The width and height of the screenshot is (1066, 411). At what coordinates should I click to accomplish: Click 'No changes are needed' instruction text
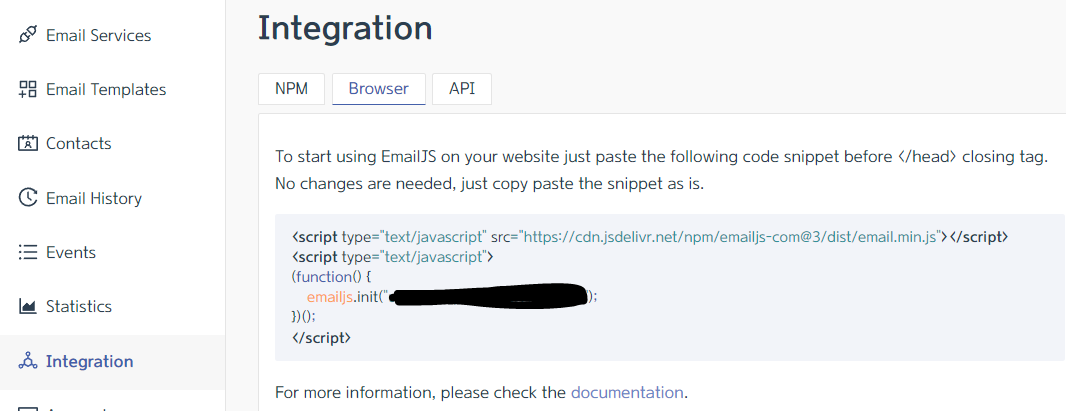(x=489, y=184)
